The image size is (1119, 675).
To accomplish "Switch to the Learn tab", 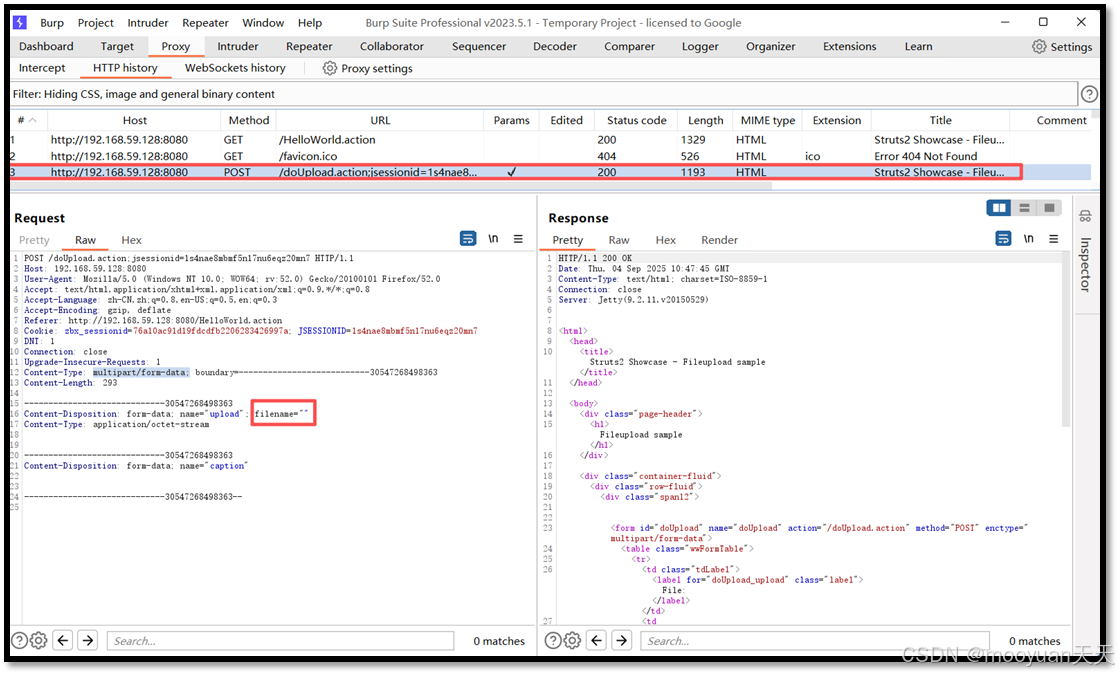I will click(918, 46).
